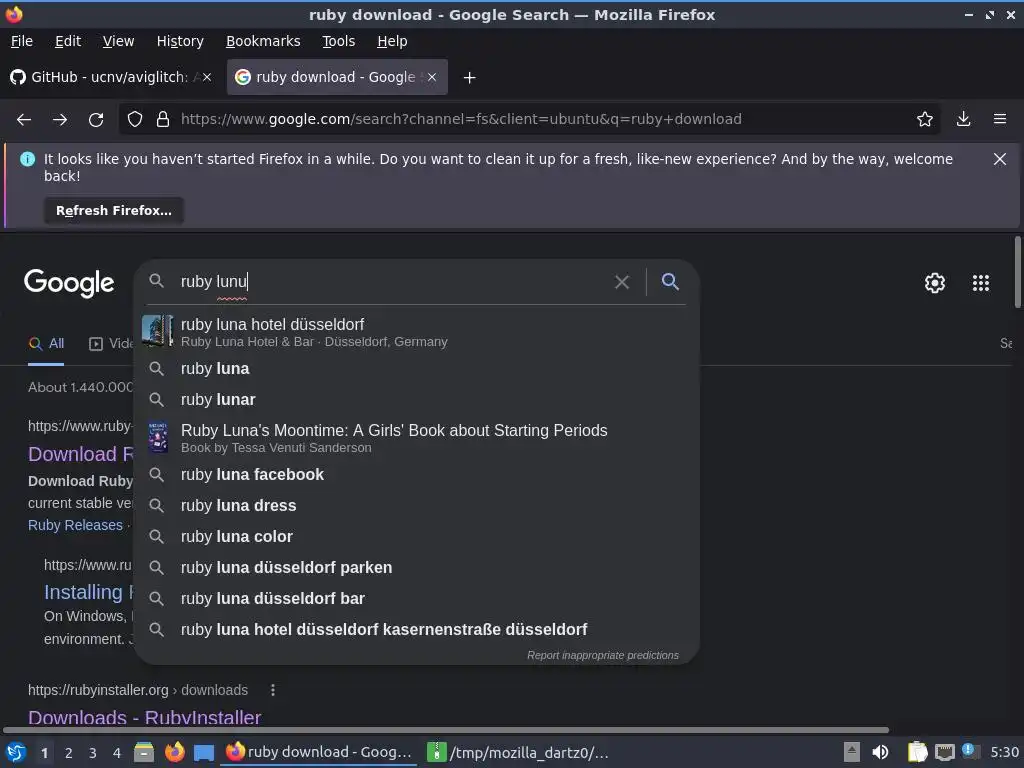Open the Help menu
The image size is (1024, 768).
click(392, 41)
